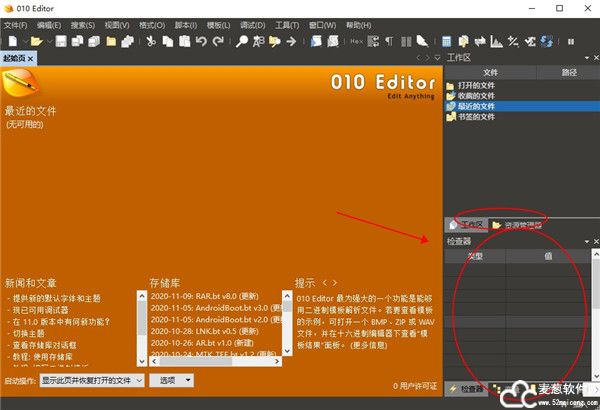Select 打开的文件 in the workspace tree

click(476, 85)
